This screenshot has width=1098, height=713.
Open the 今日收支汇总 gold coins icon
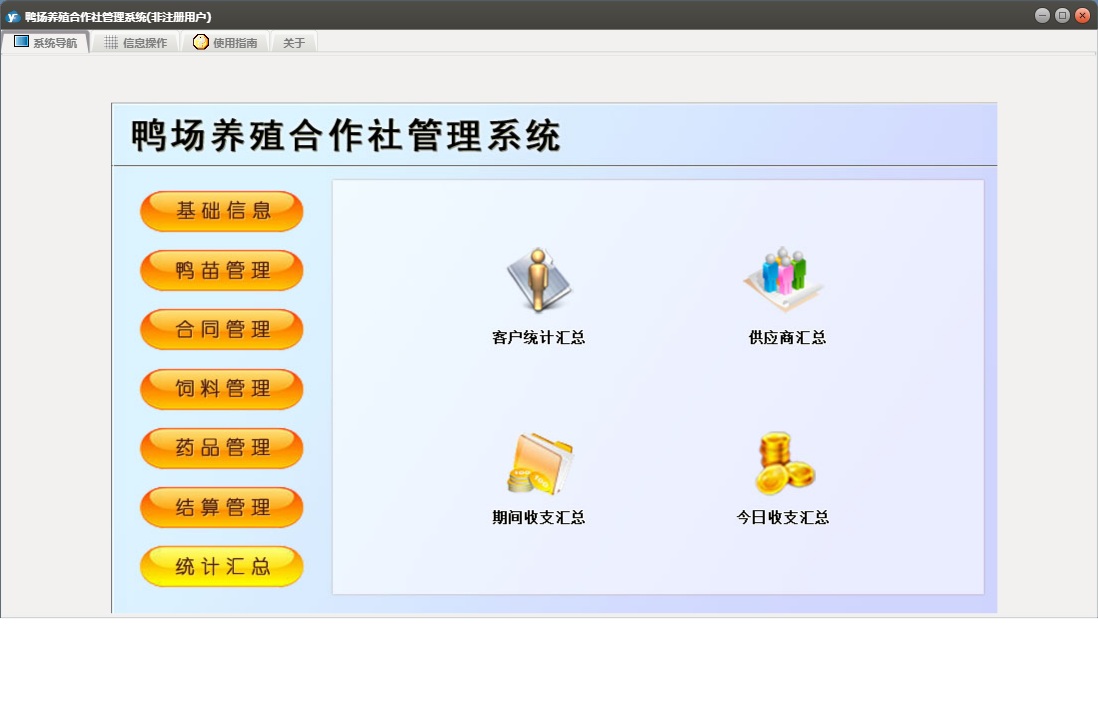tap(784, 463)
